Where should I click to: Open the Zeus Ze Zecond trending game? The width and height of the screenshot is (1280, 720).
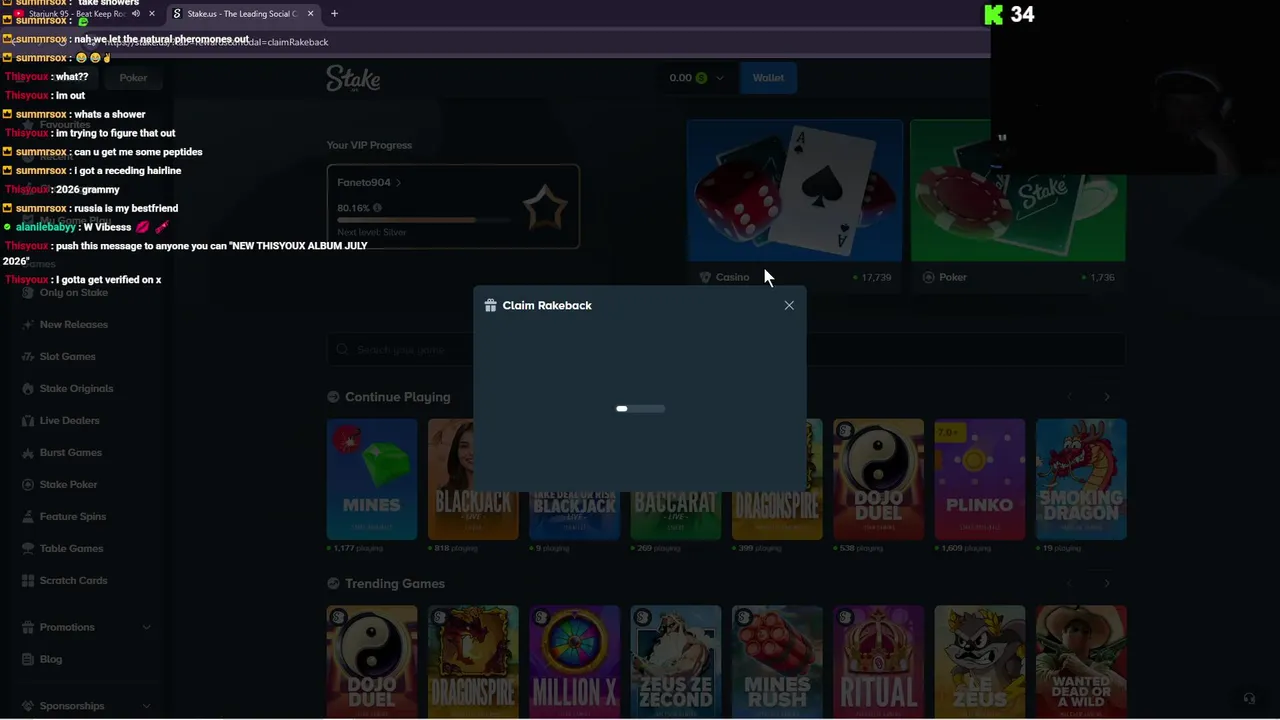tap(675, 662)
